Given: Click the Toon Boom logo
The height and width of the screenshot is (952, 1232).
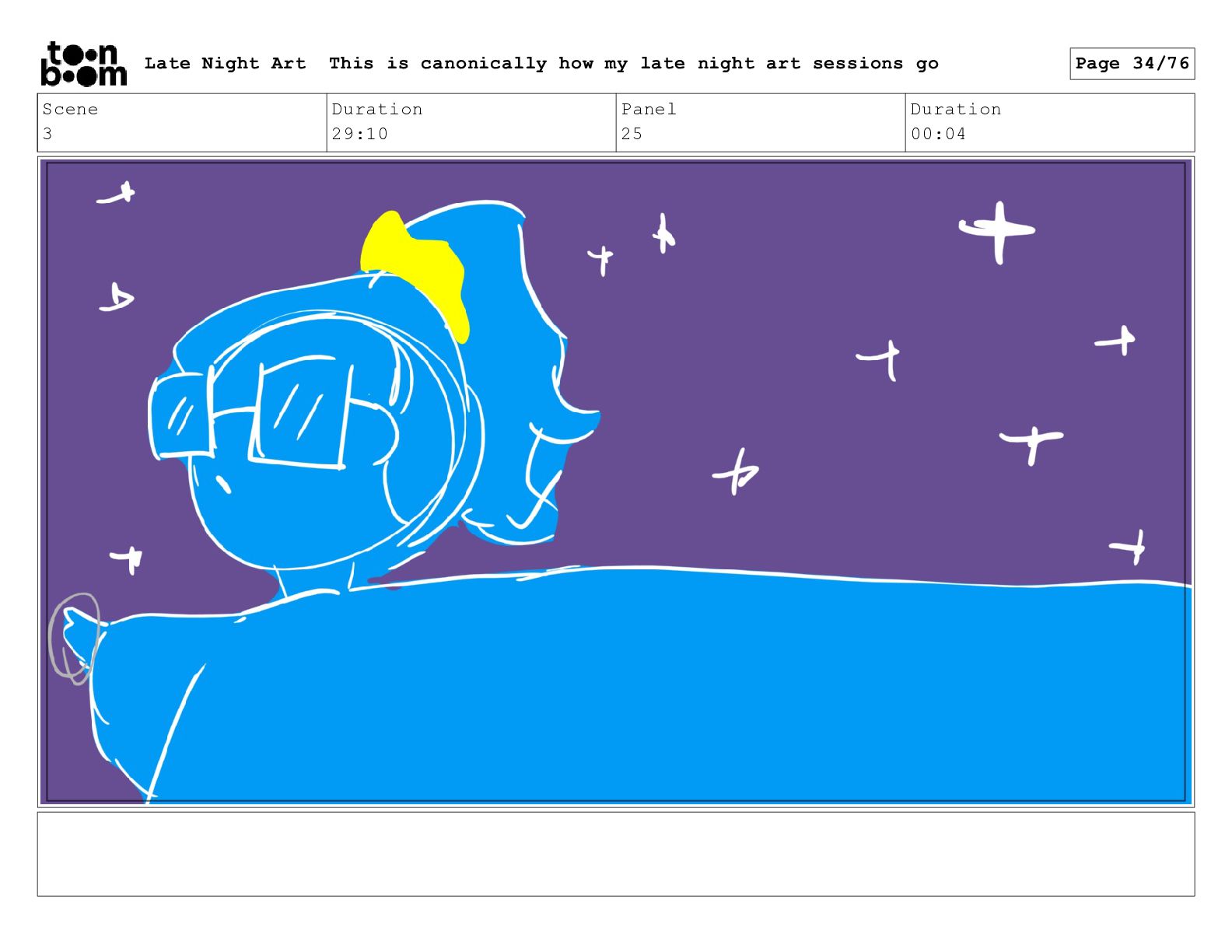Looking at the screenshot, I should 83,64.
